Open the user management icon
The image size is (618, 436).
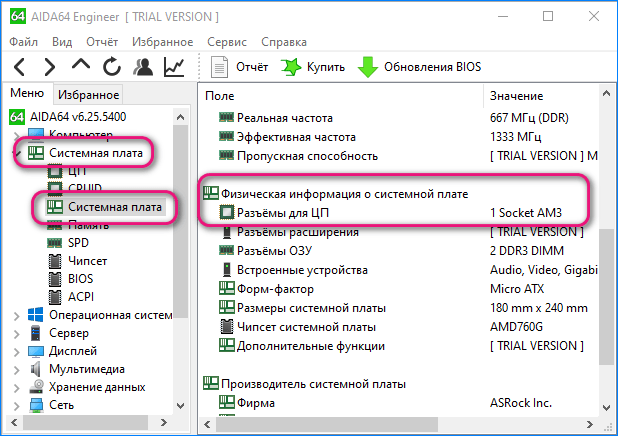[x=143, y=67]
